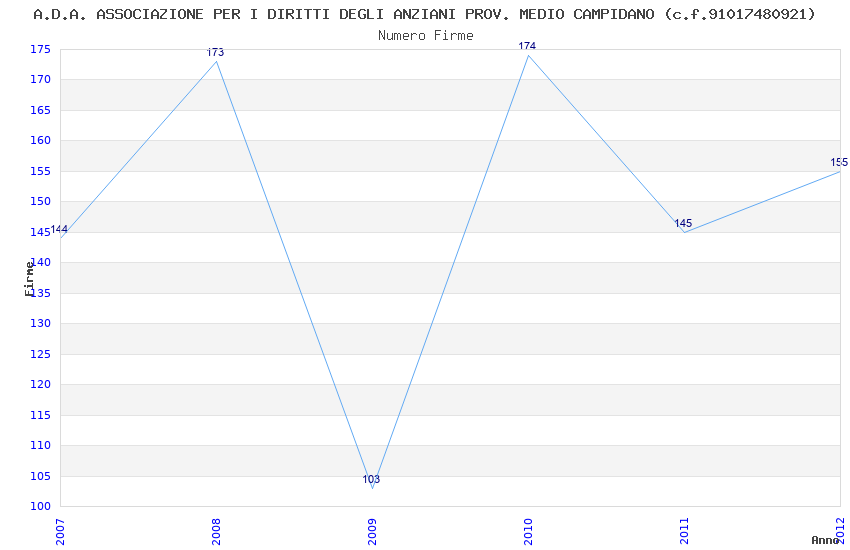Screen dimensions: 850x550
Task: Click the y-axis value 115
Action: coord(40,415)
